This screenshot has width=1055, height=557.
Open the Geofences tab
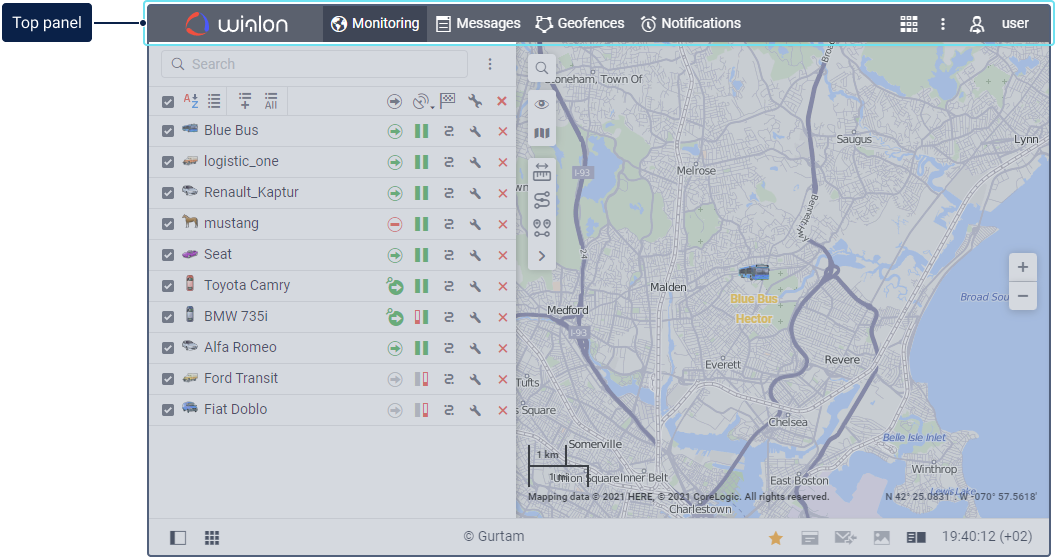(580, 24)
